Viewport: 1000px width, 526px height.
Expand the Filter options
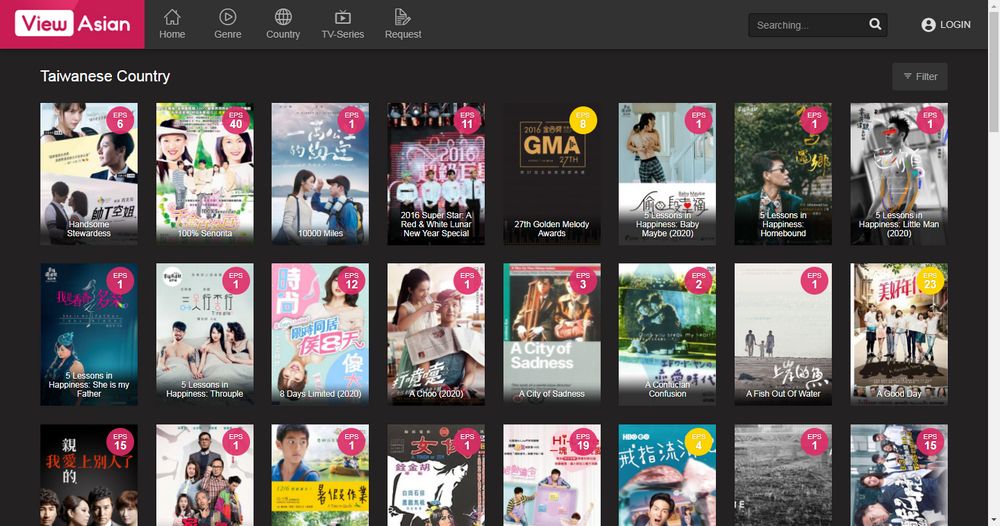(919, 76)
